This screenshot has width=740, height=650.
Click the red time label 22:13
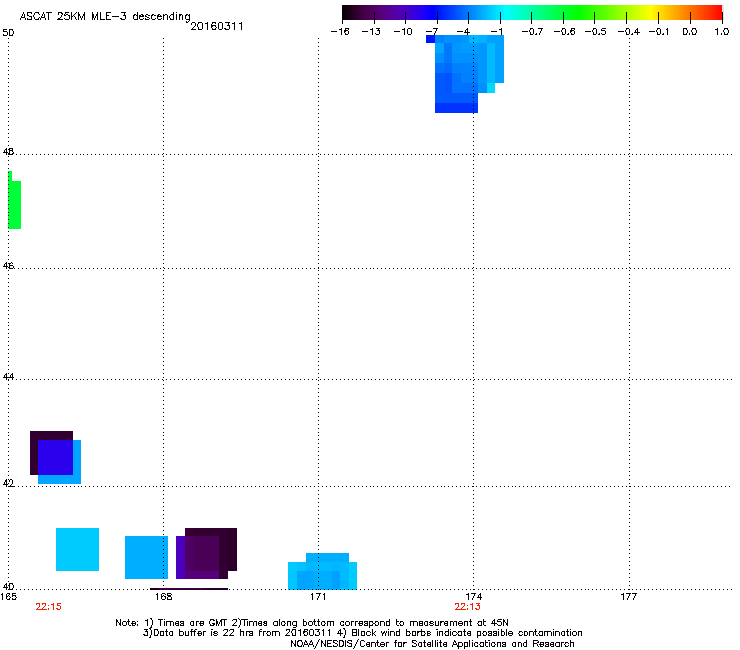coord(467,607)
